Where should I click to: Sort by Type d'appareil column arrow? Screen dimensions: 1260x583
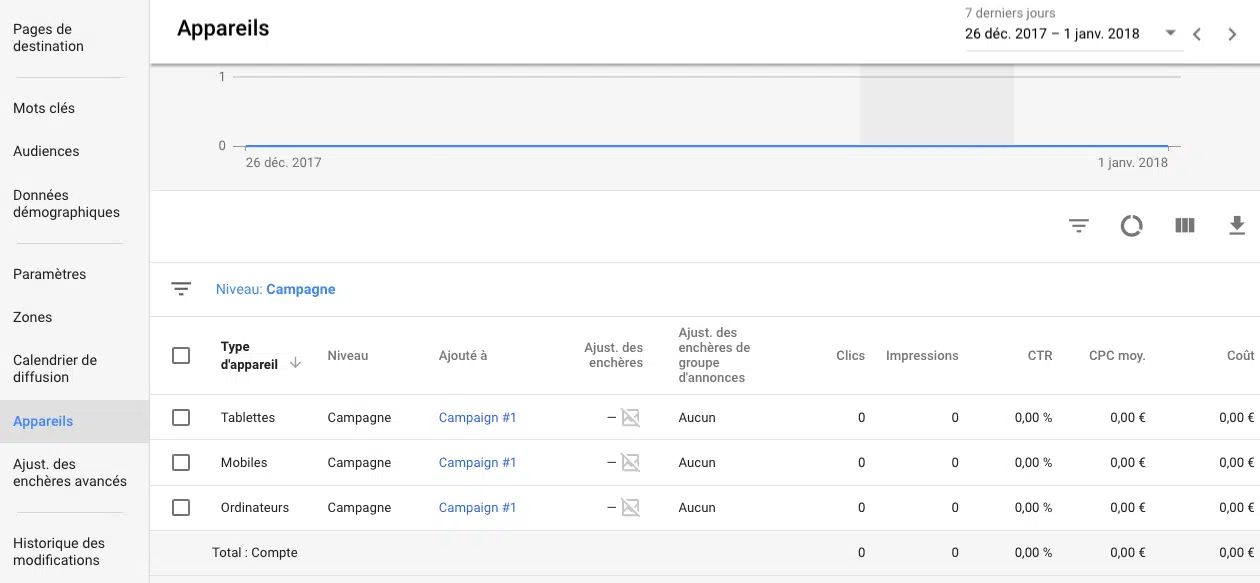[x=295, y=363]
